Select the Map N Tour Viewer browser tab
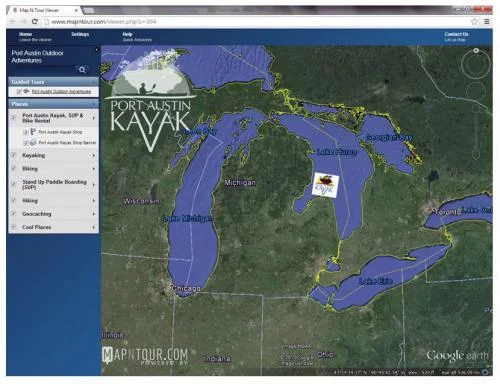This screenshot has height=384, width=500. (x=45, y=10)
